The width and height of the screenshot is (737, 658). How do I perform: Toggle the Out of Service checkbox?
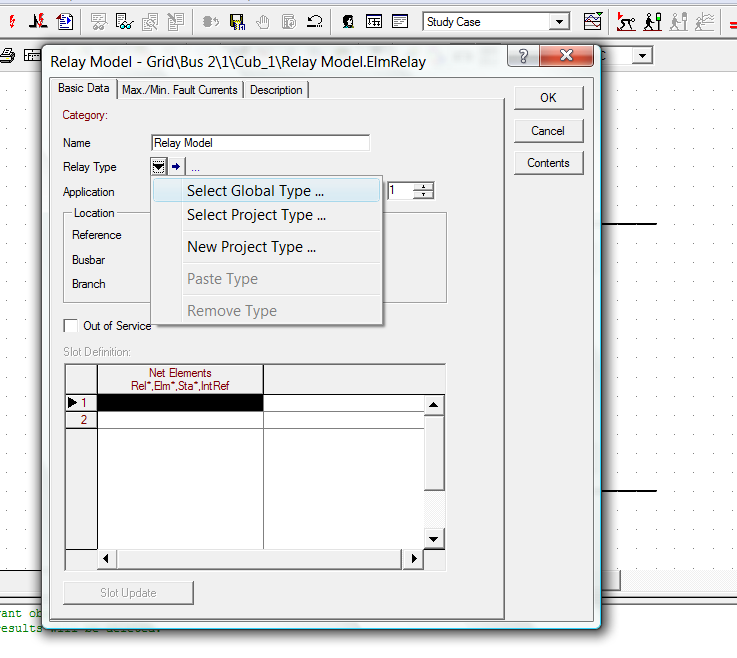coord(70,326)
